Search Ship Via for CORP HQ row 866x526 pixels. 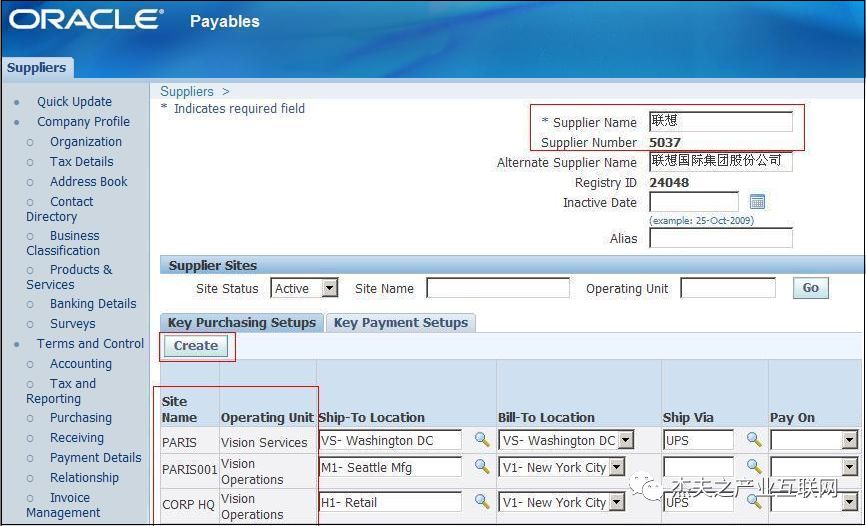coord(754,502)
